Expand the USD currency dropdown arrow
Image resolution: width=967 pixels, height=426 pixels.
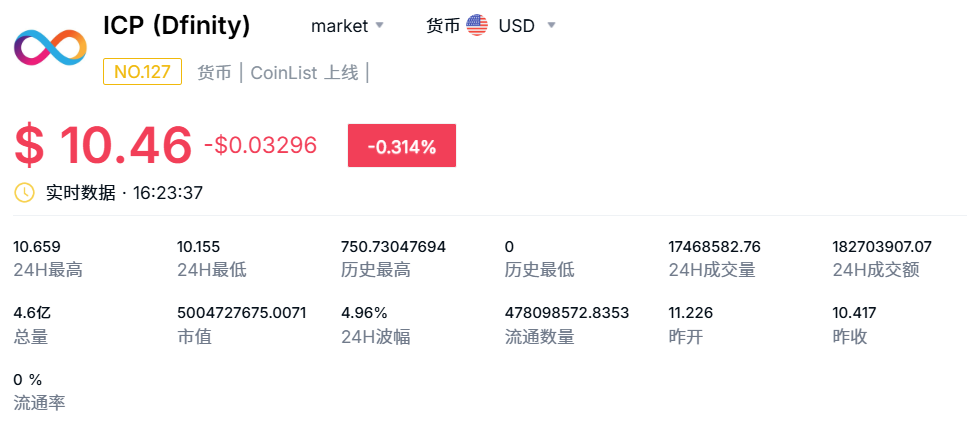pyautogui.click(x=552, y=26)
